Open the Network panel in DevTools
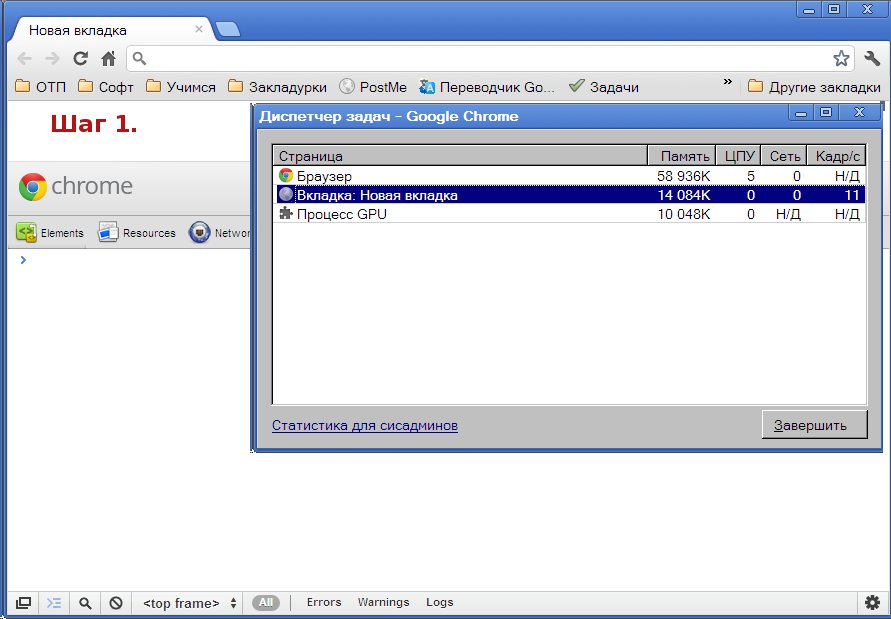 click(219, 232)
